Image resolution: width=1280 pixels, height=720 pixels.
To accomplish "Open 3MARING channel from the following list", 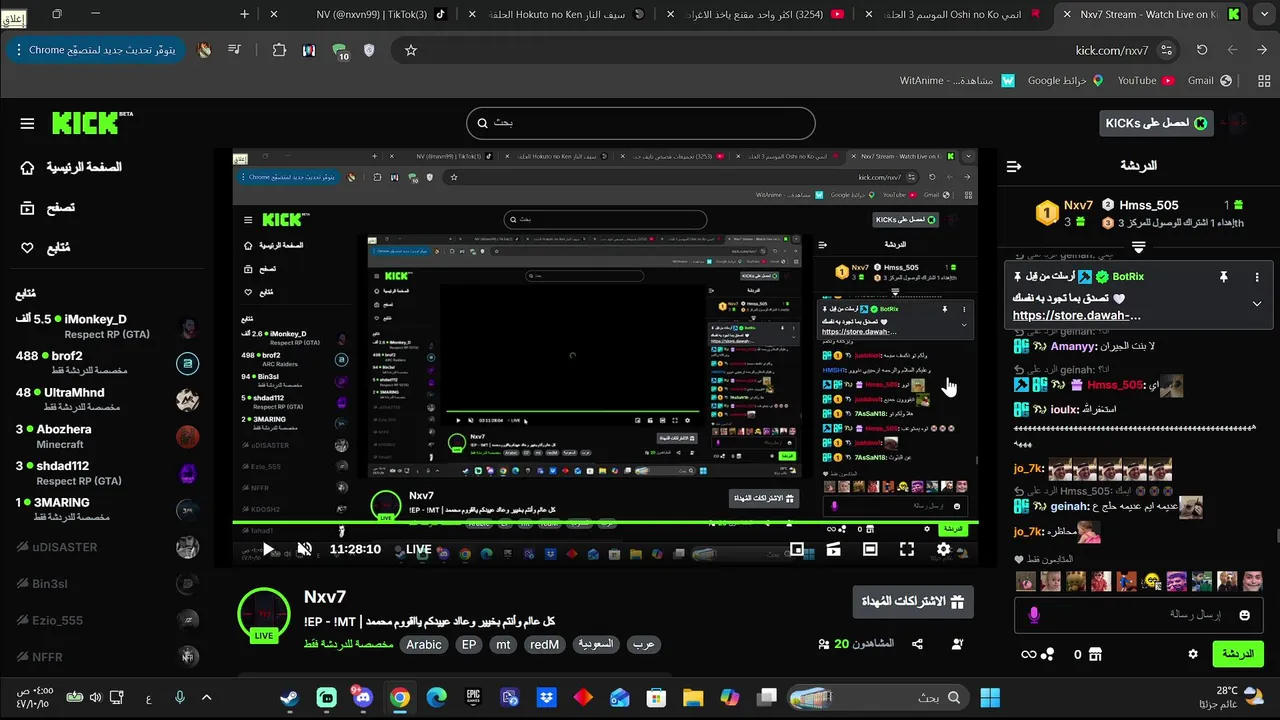I will [107, 509].
